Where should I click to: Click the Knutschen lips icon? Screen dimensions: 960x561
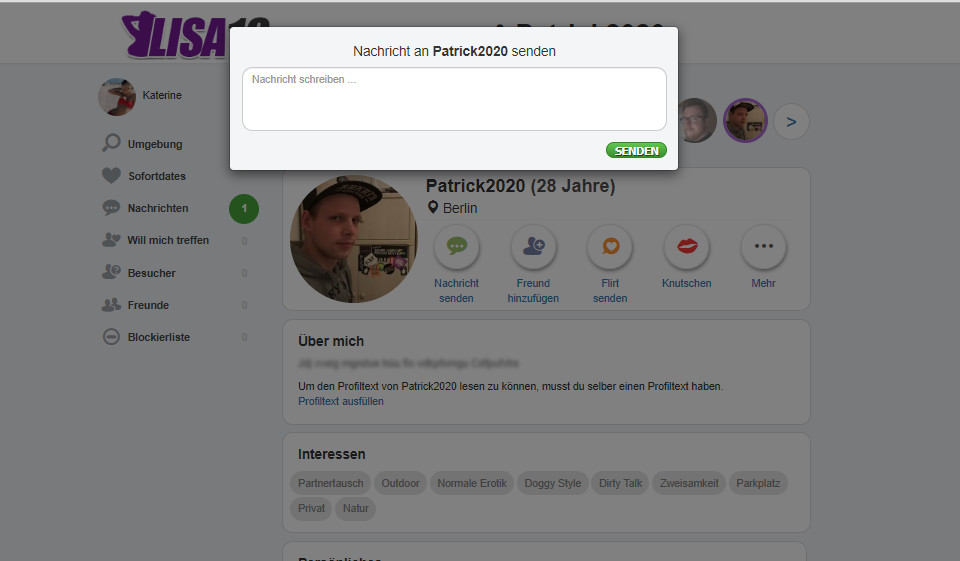click(x=686, y=247)
